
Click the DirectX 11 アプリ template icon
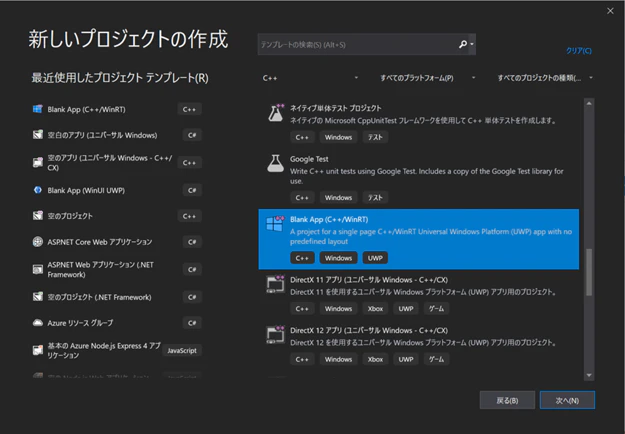point(275,284)
